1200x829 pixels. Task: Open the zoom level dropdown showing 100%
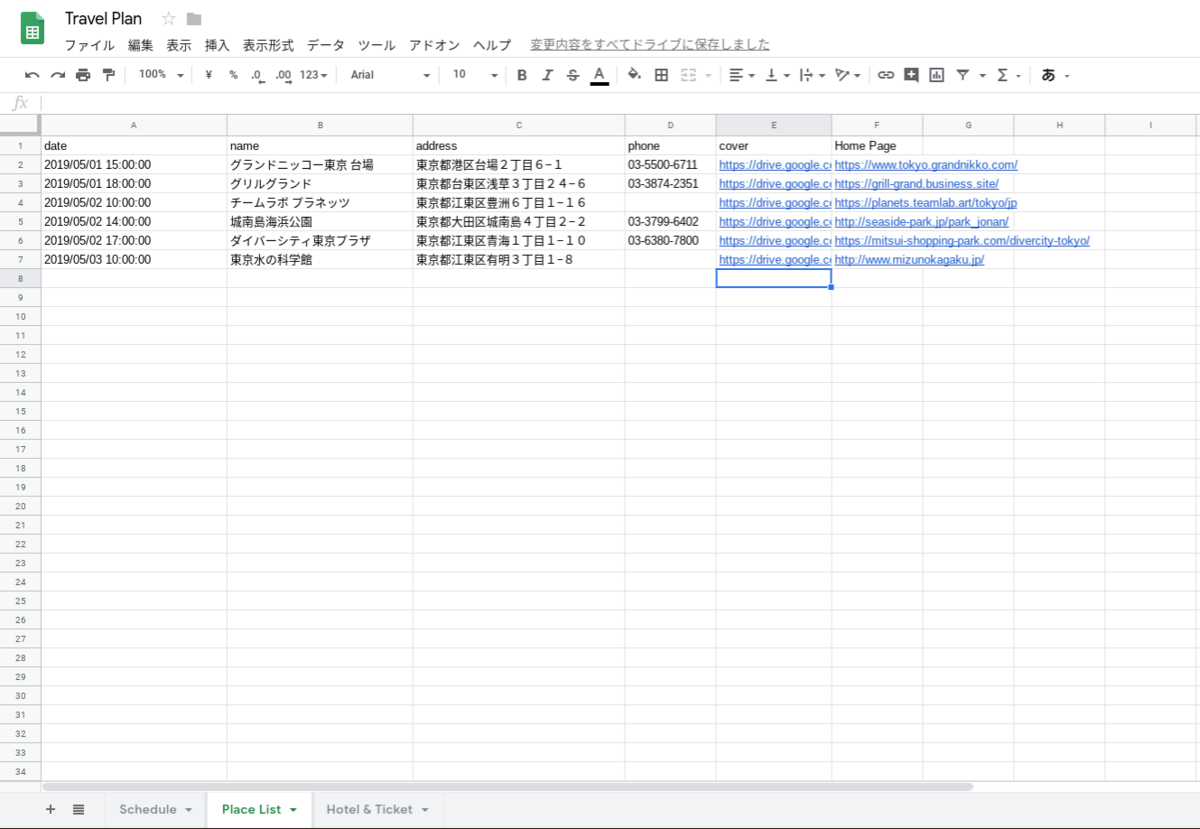[159, 75]
